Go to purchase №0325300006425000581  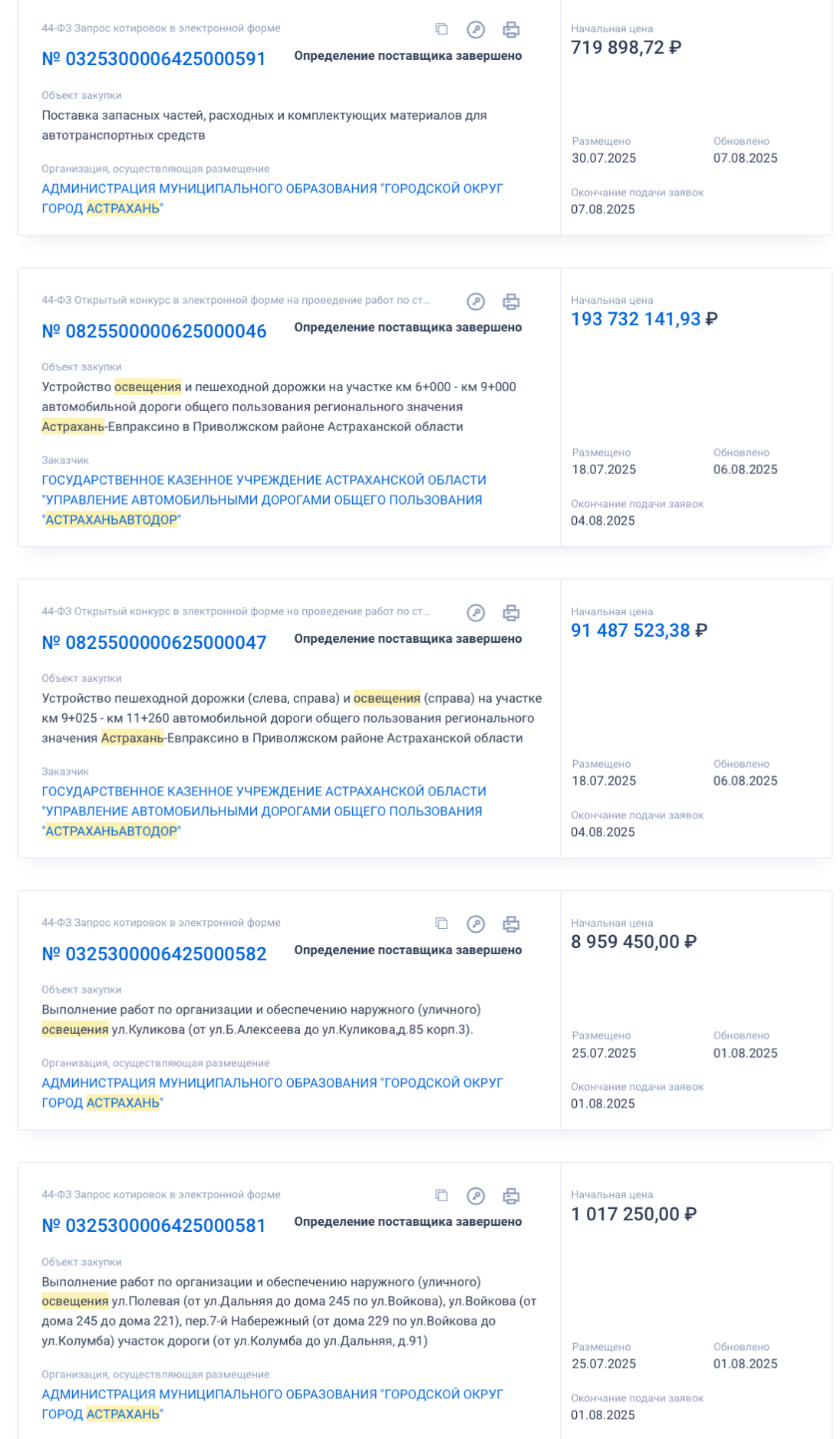coord(153,1226)
